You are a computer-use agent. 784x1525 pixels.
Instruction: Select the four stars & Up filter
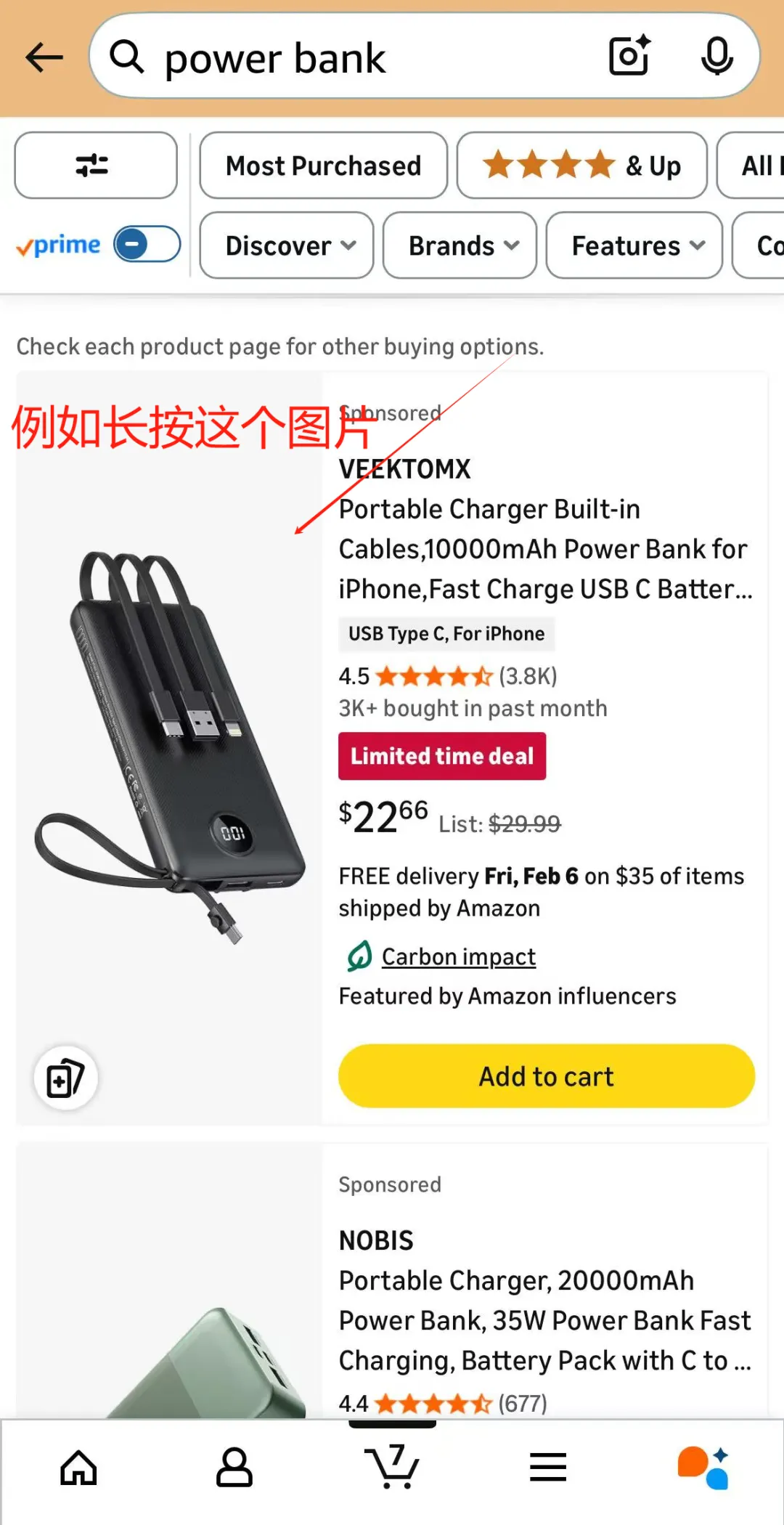pyautogui.click(x=582, y=166)
